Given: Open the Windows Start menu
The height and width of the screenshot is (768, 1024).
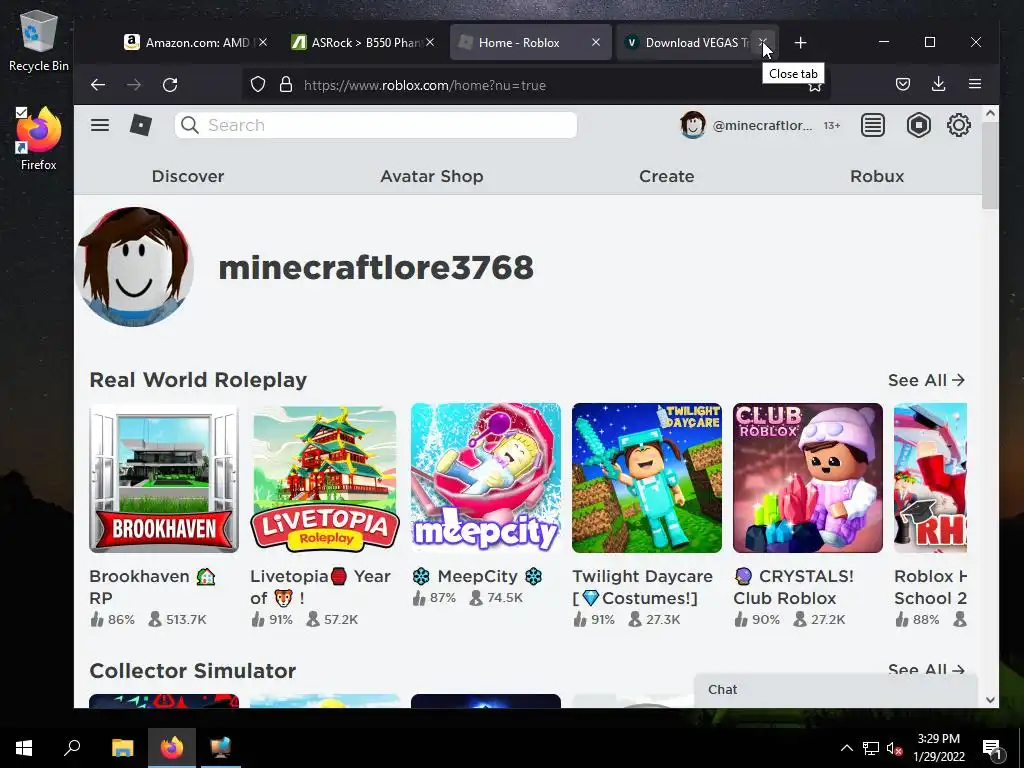Looking at the screenshot, I should tap(24, 748).
